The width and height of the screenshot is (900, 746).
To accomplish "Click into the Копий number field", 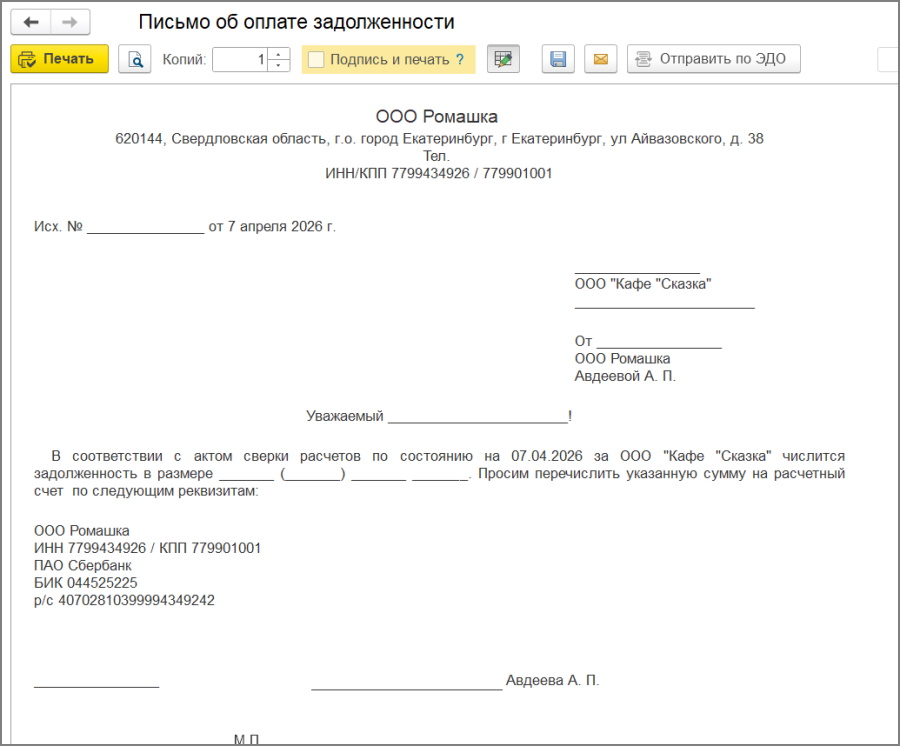I will (x=241, y=59).
